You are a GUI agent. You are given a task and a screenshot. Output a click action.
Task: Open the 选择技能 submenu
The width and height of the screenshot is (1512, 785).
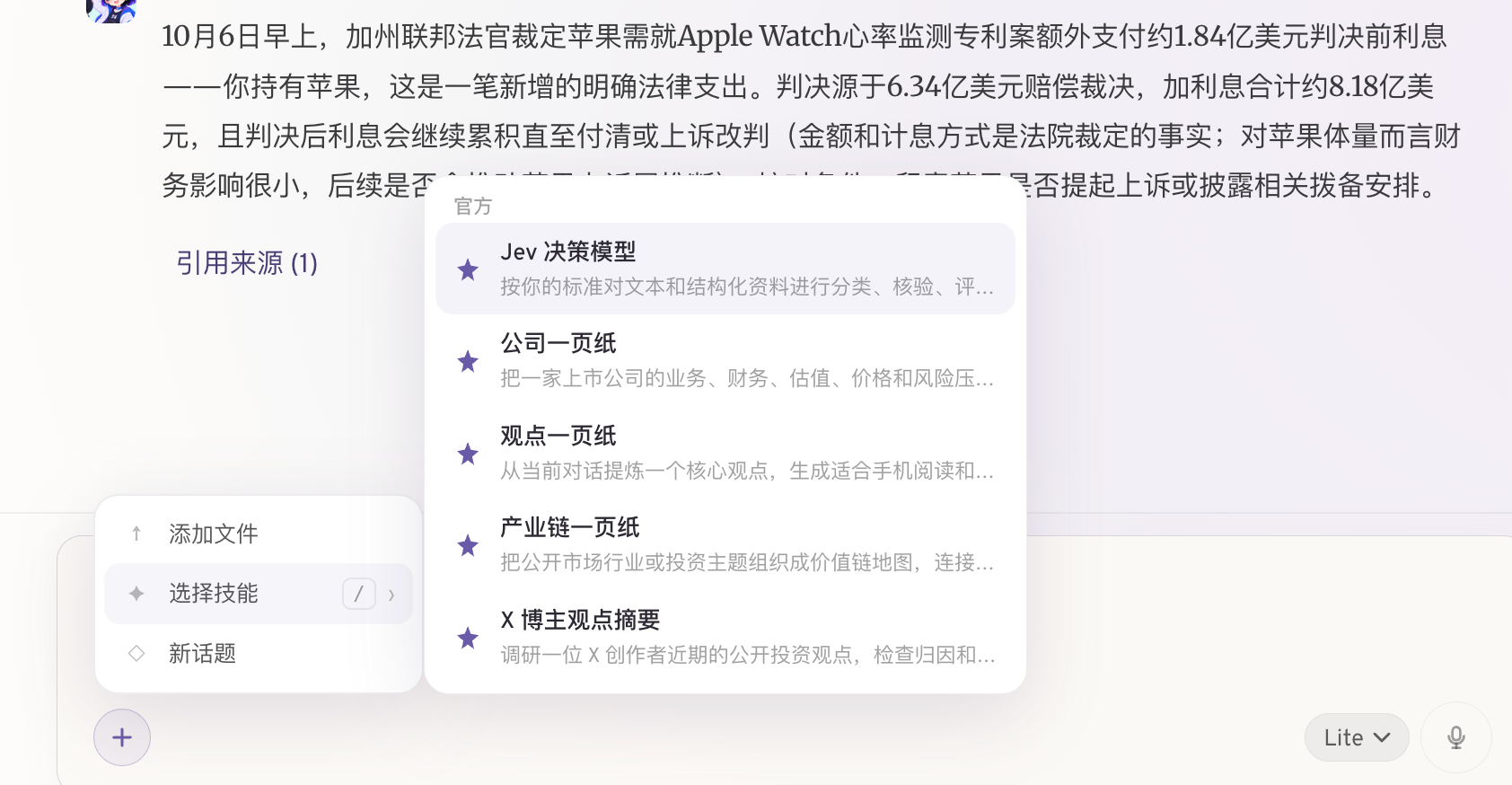pos(259,594)
